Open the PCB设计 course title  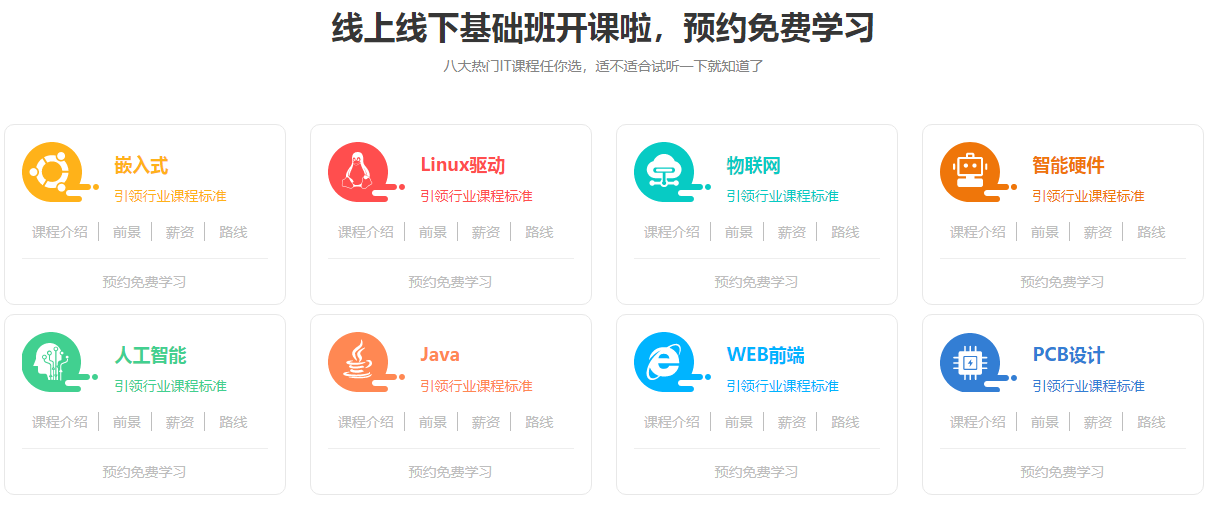1068,355
